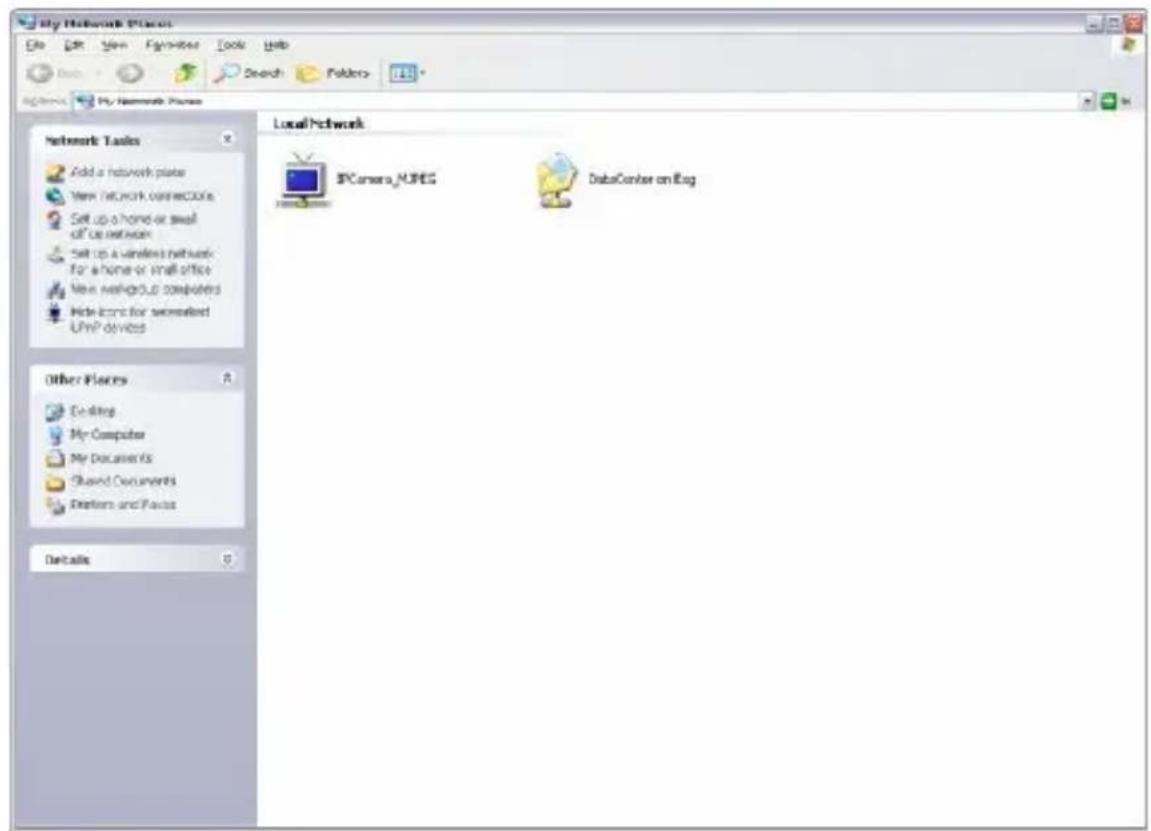Expand the Details panel

click(228, 559)
